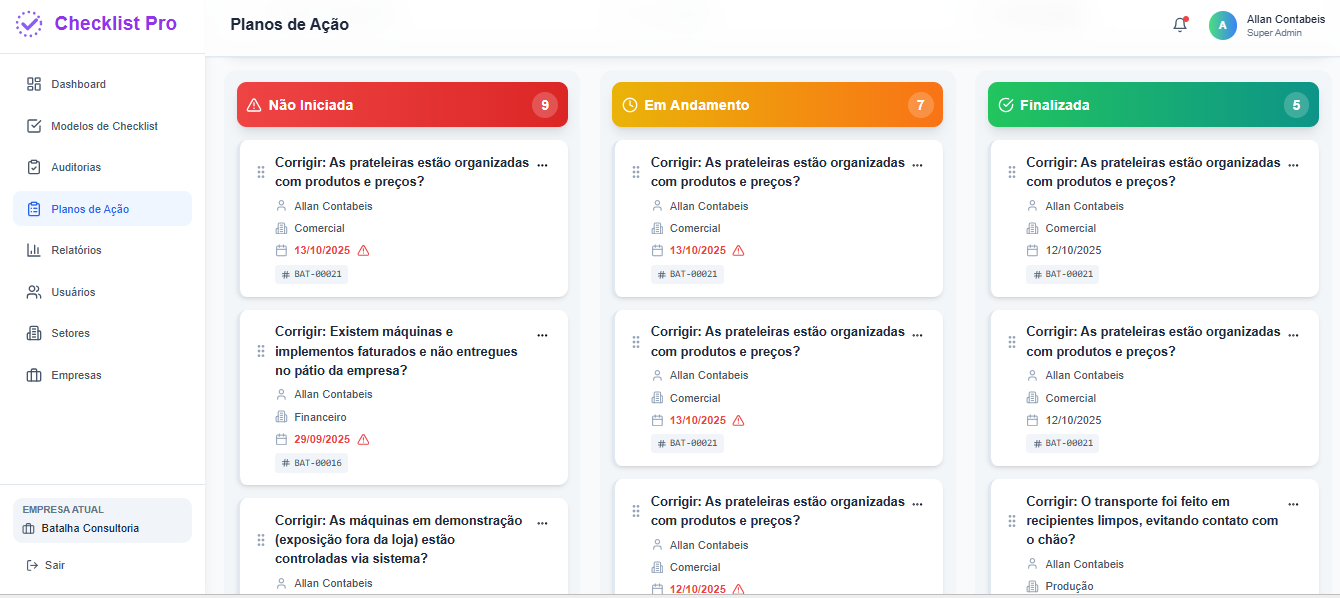Screen dimensions: 1340x598
Task: Click the 'BAT-00016' tag
Action: (x=311, y=463)
